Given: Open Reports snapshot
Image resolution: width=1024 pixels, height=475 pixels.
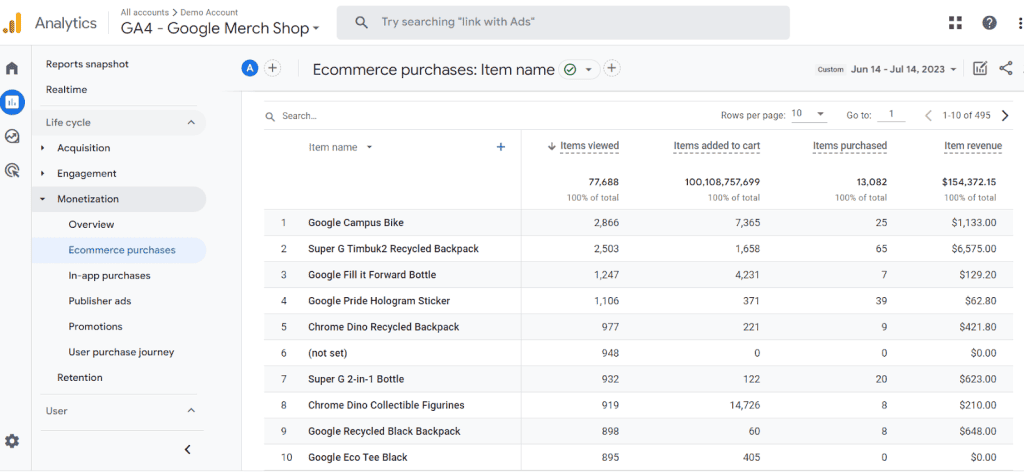Looking at the screenshot, I should click(x=88, y=64).
